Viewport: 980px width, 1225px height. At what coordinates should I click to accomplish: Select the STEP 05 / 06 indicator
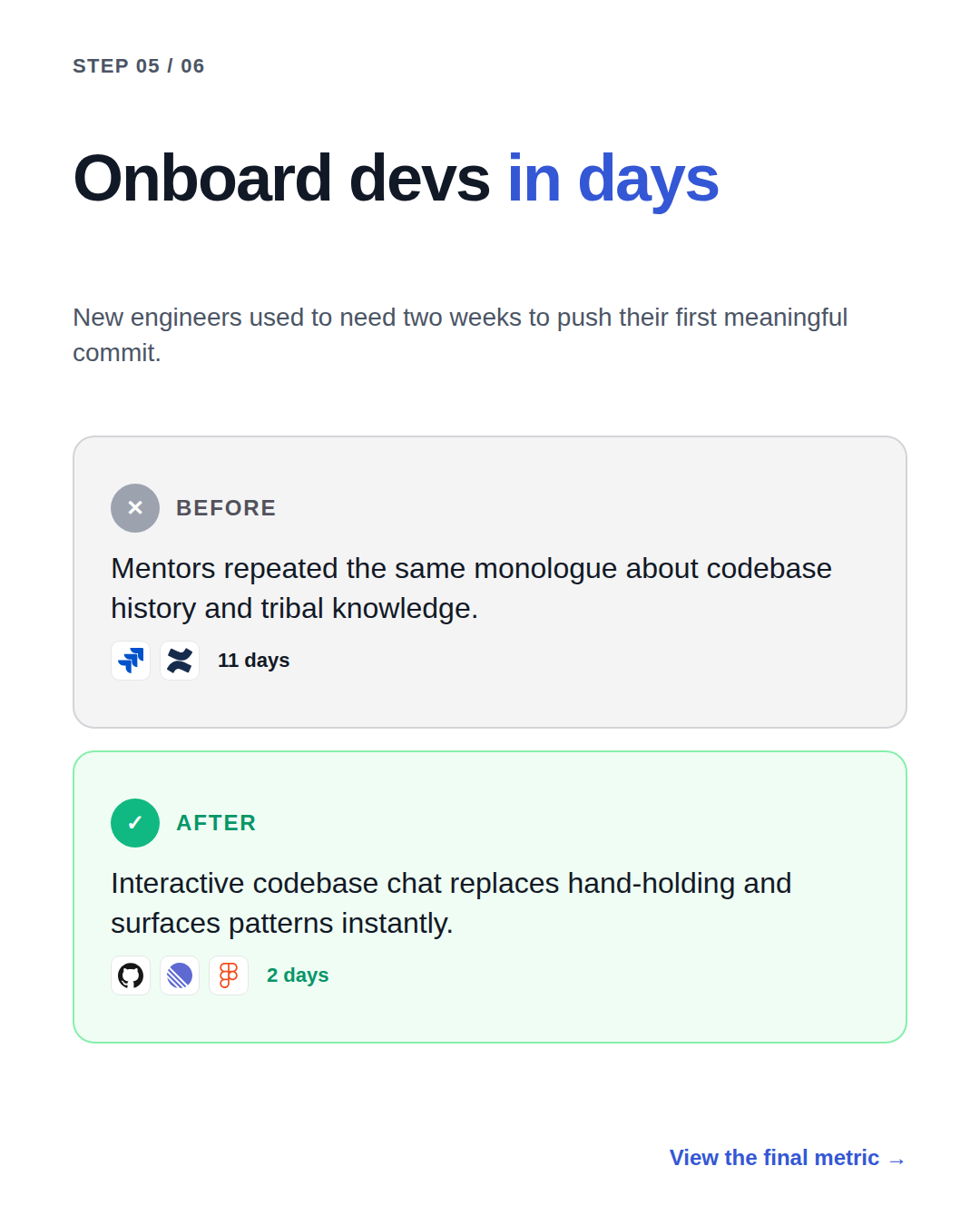(x=139, y=66)
